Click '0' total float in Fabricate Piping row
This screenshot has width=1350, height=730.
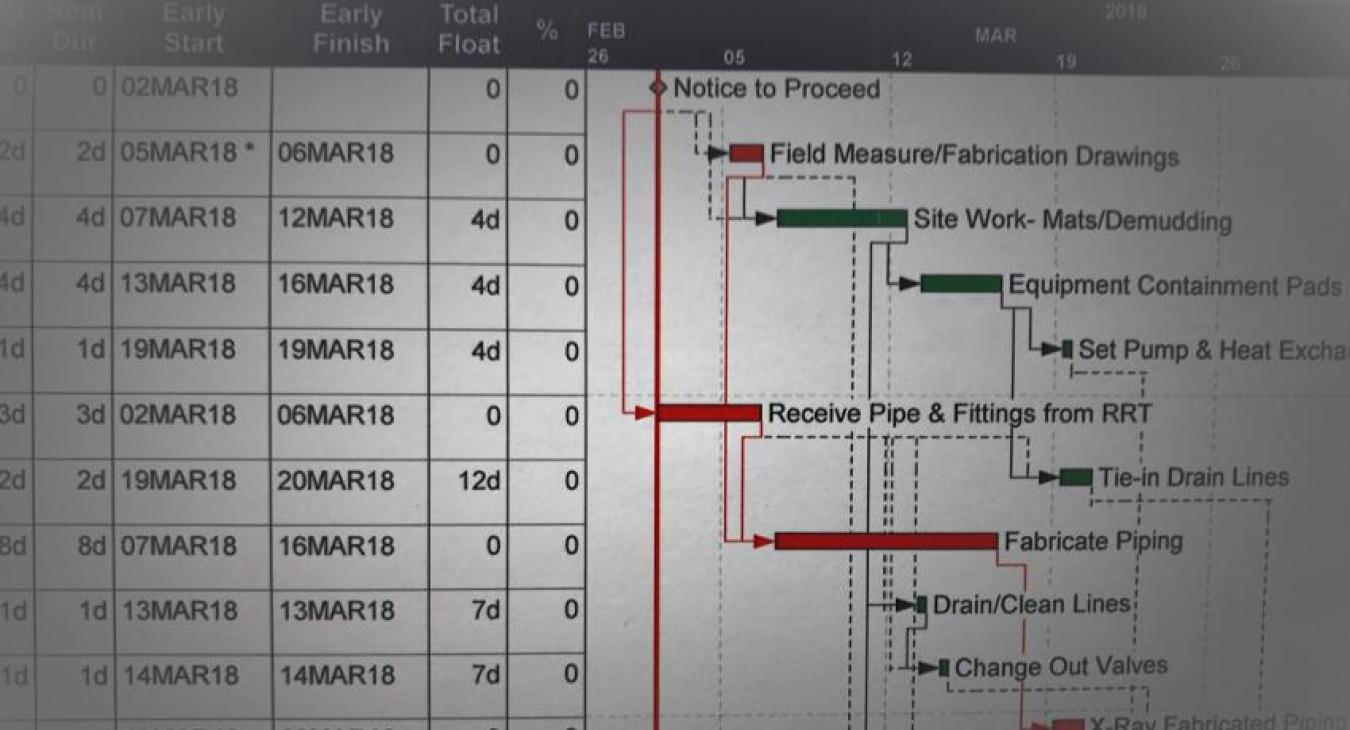(492, 546)
